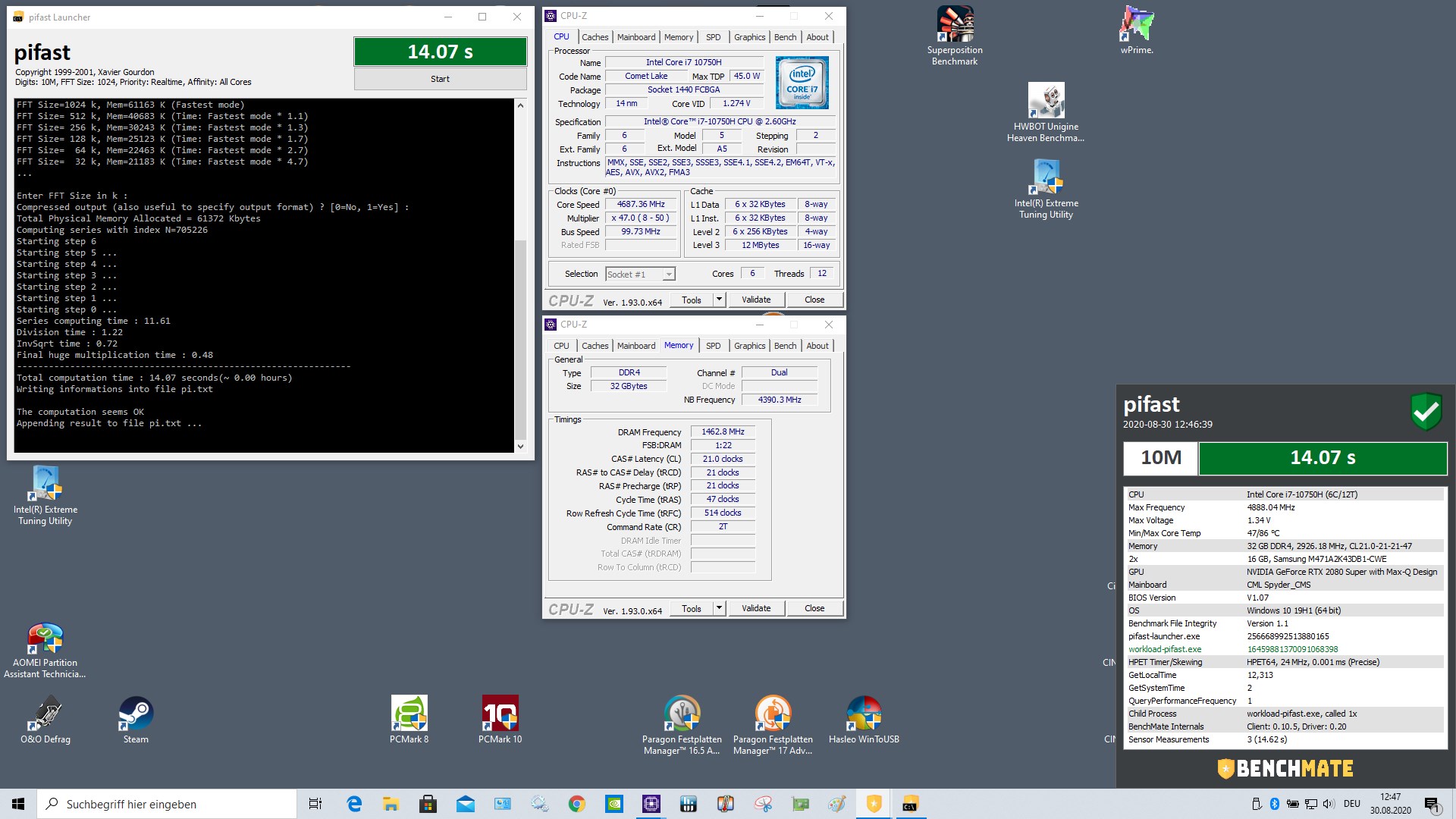This screenshot has width=1456, height=819.
Task: Open the volume control in system tray
Action: pos(1329,804)
